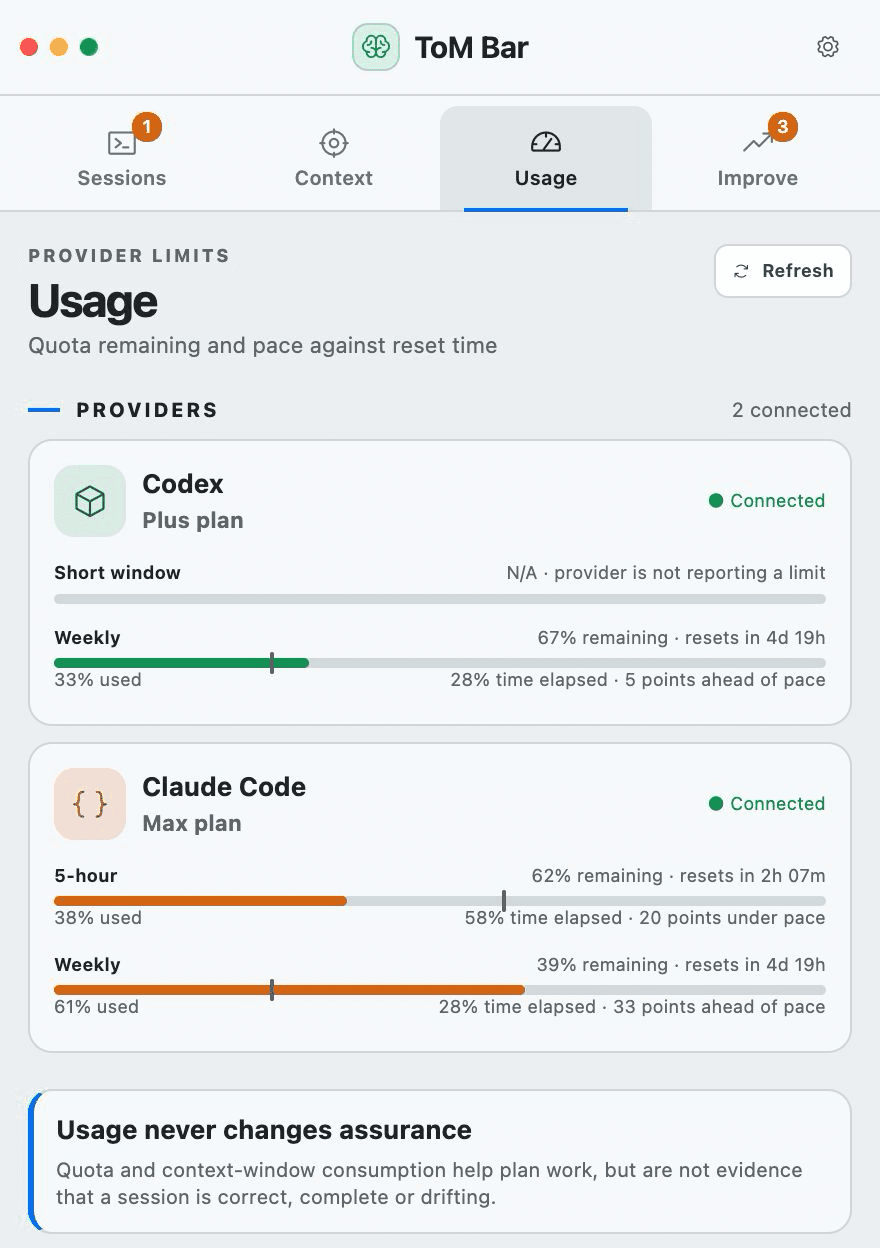Click the Context crosshair target icon

pyautogui.click(x=334, y=143)
